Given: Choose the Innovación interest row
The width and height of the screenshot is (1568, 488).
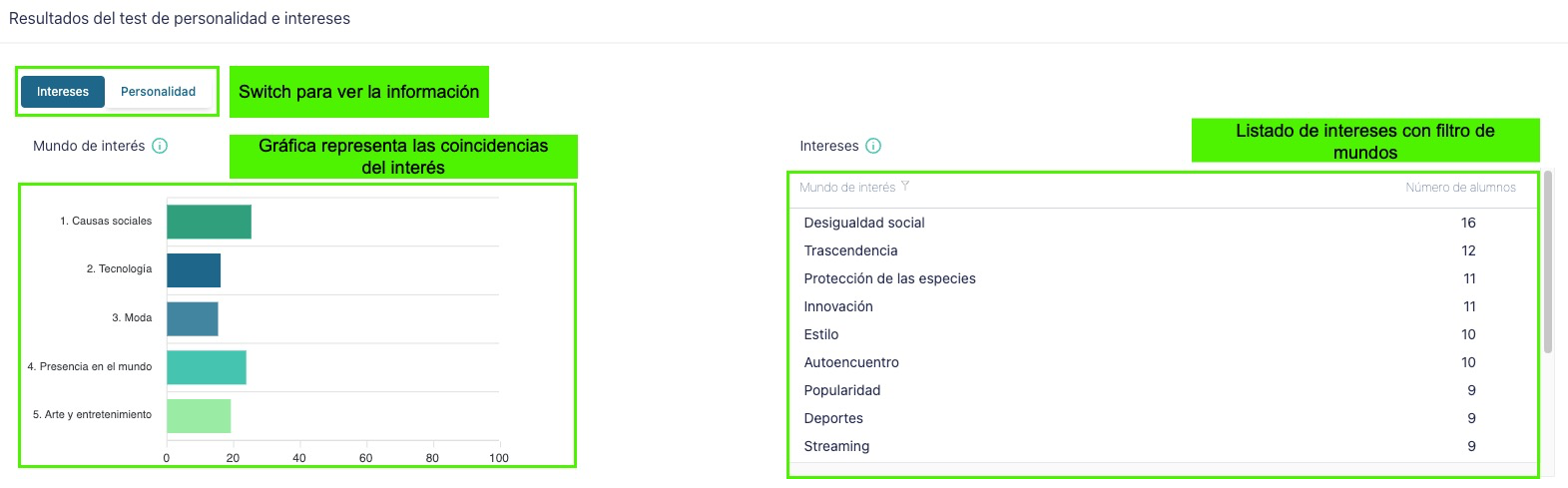Looking at the screenshot, I should coord(838,306).
